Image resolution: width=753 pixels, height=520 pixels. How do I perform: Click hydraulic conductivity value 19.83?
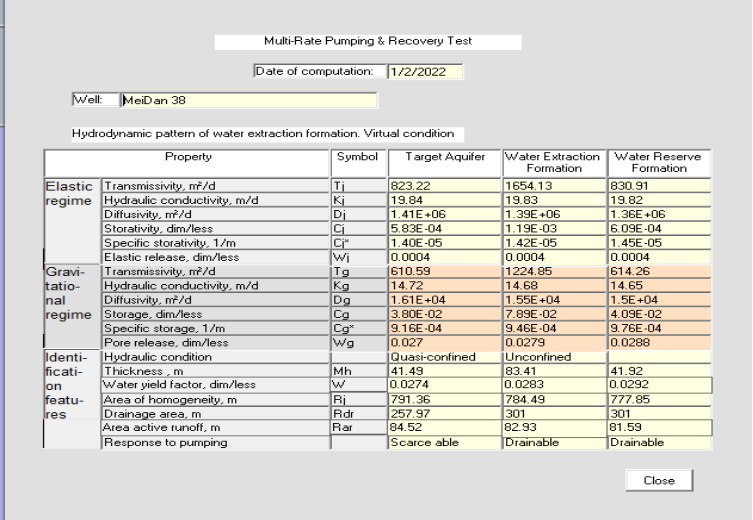pos(554,200)
